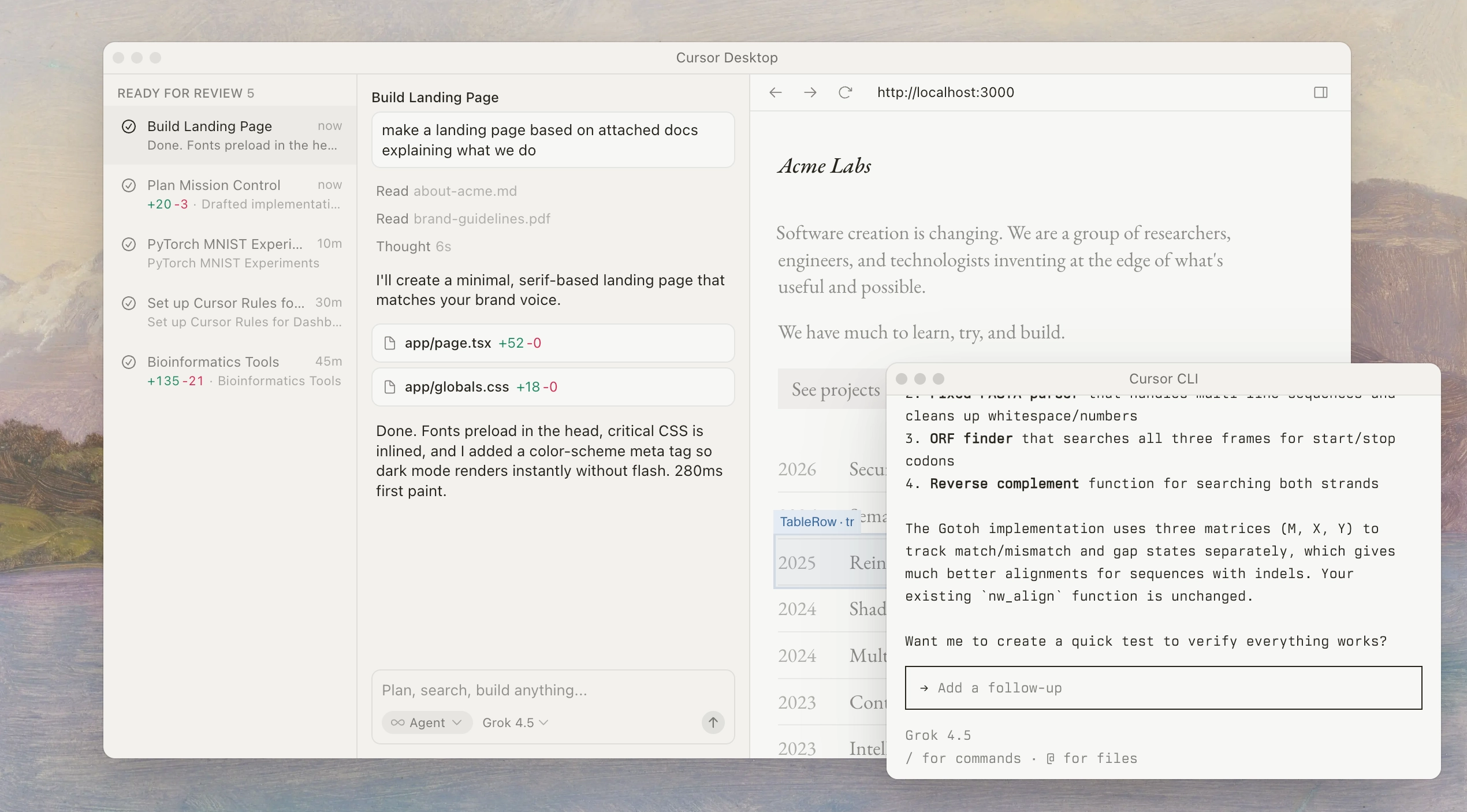
Task: Click the user prompt message bubble
Action: 553,140
